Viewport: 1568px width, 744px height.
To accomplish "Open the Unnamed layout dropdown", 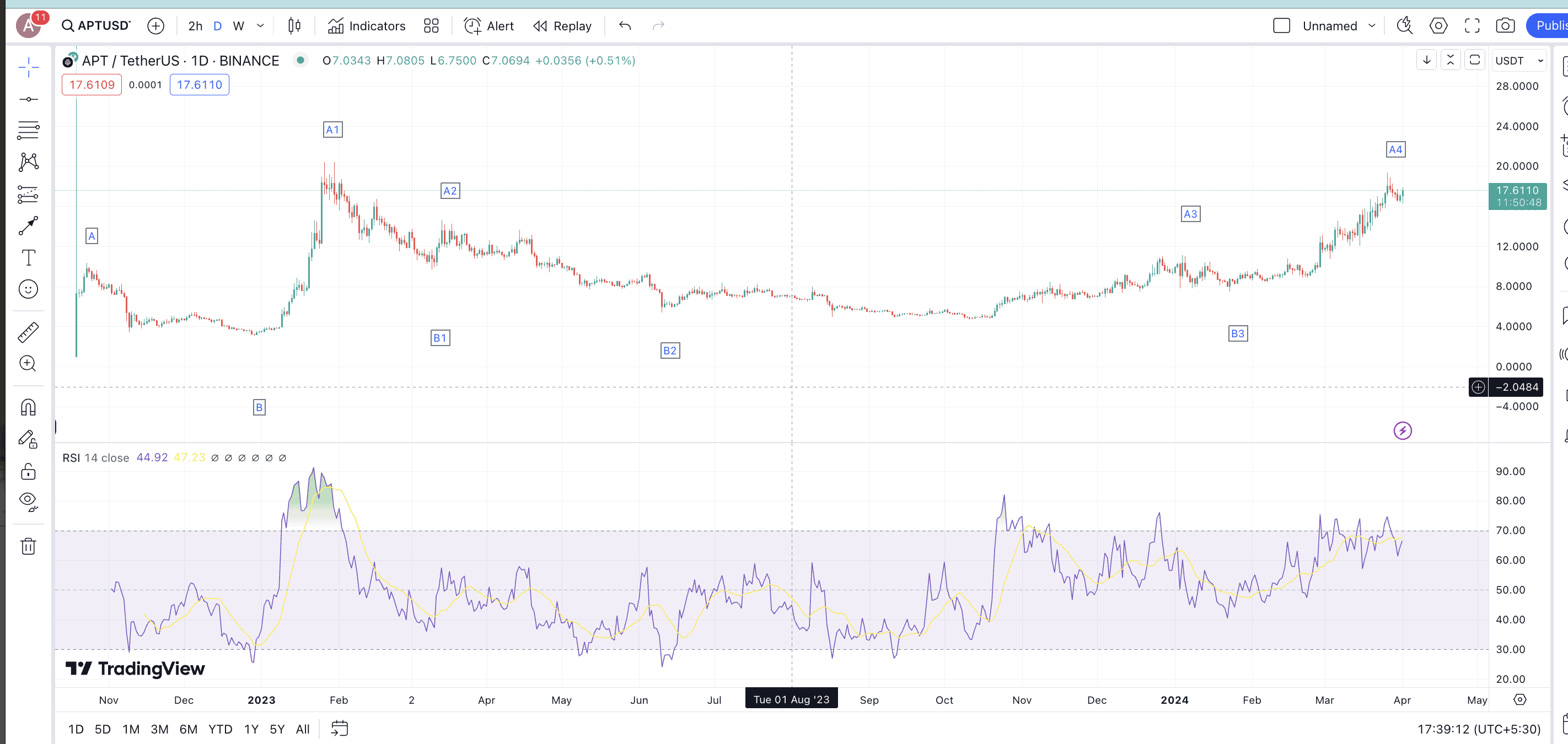I will click(x=1338, y=25).
